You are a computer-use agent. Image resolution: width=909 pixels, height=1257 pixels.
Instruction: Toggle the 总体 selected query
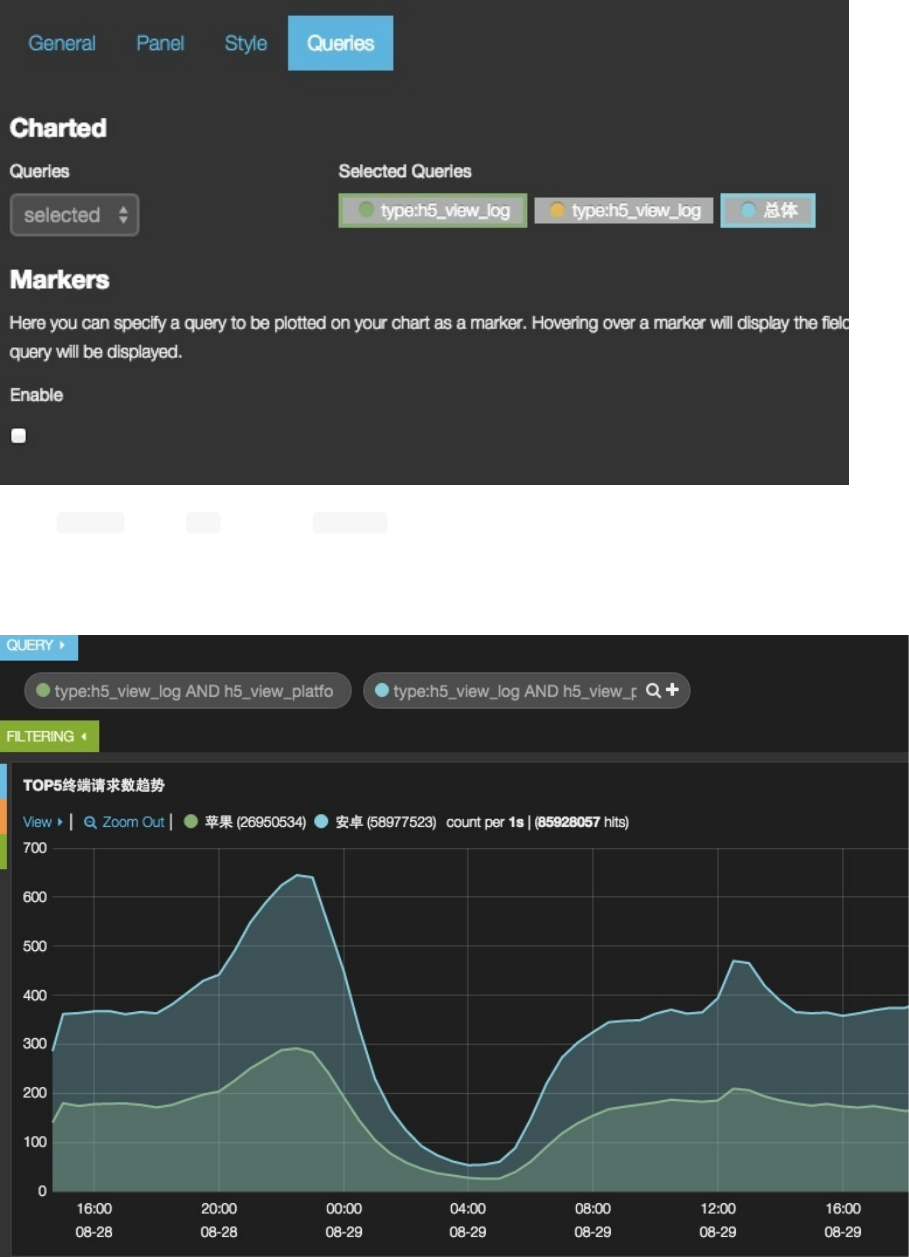[x=768, y=211]
